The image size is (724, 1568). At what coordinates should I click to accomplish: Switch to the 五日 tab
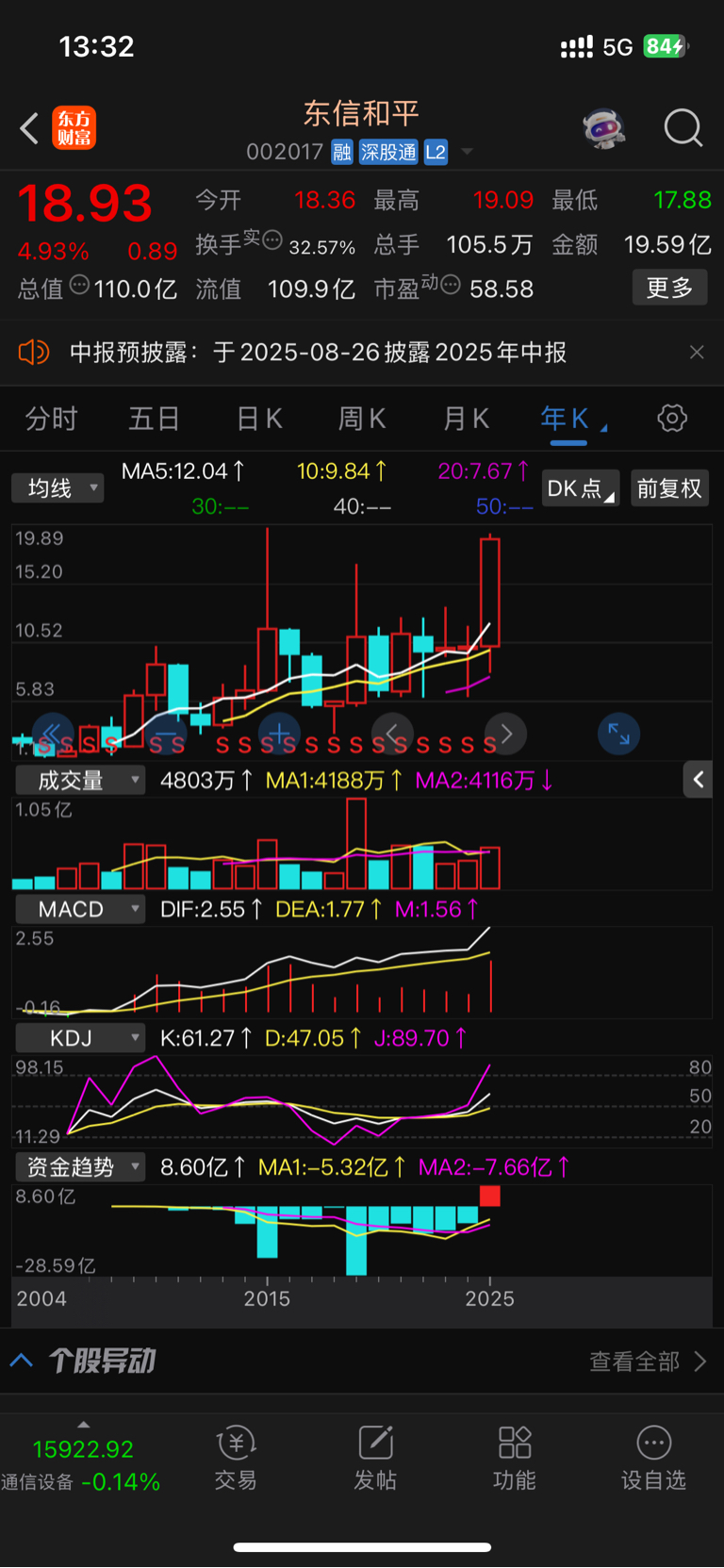[154, 419]
